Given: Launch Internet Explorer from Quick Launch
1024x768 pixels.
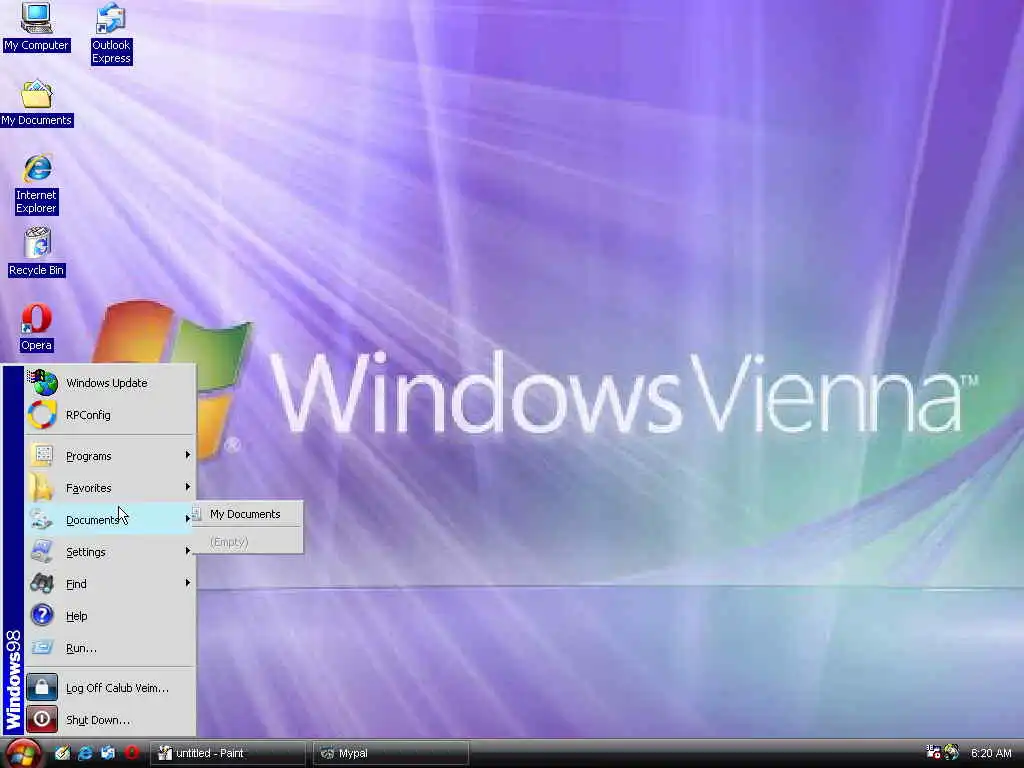Looking at the screenshot, I should point(85,753).
